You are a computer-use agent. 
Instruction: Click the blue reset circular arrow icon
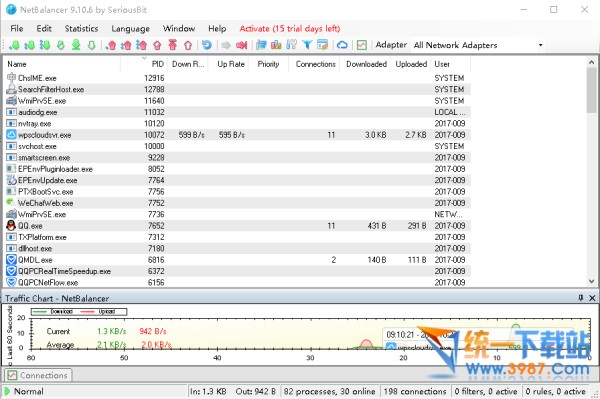(207, 45)
